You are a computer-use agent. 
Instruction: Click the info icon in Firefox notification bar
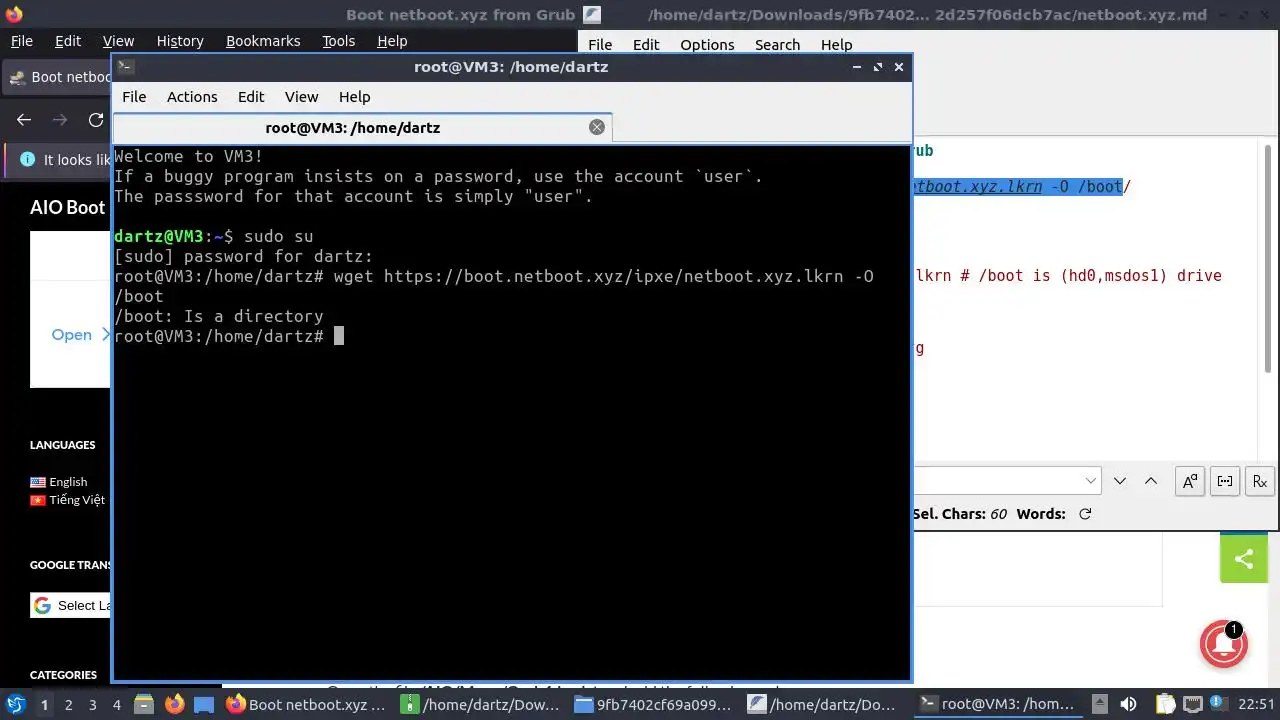coord(27,160)
